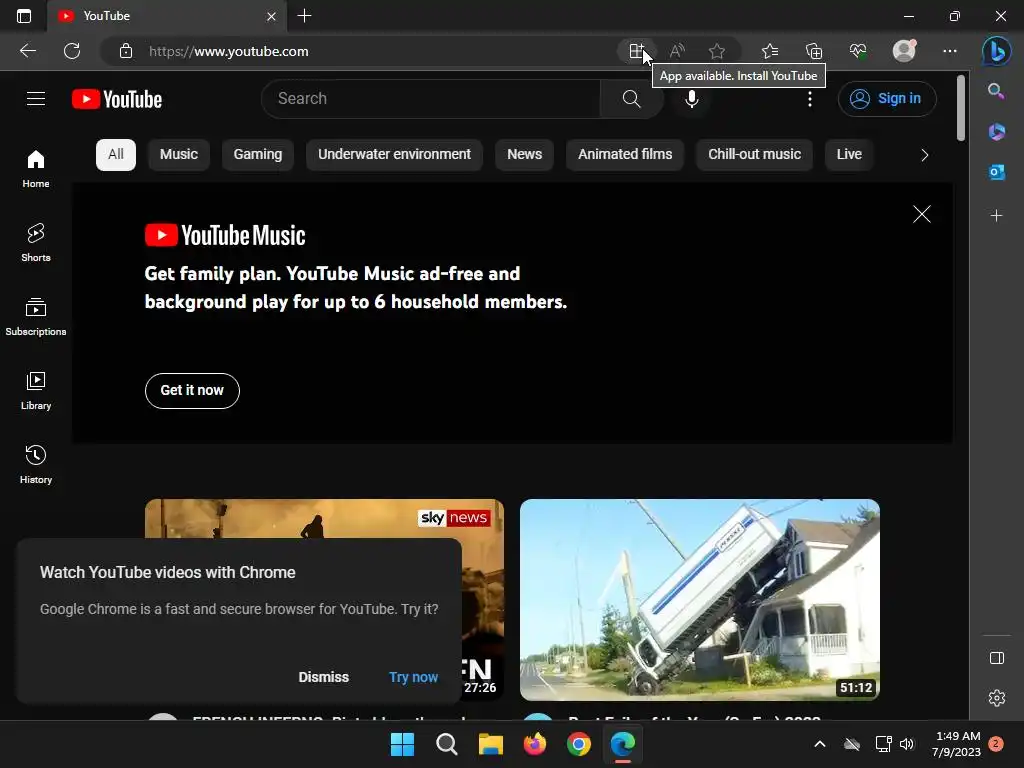Click the browser address bar URL

coord(229,51)
